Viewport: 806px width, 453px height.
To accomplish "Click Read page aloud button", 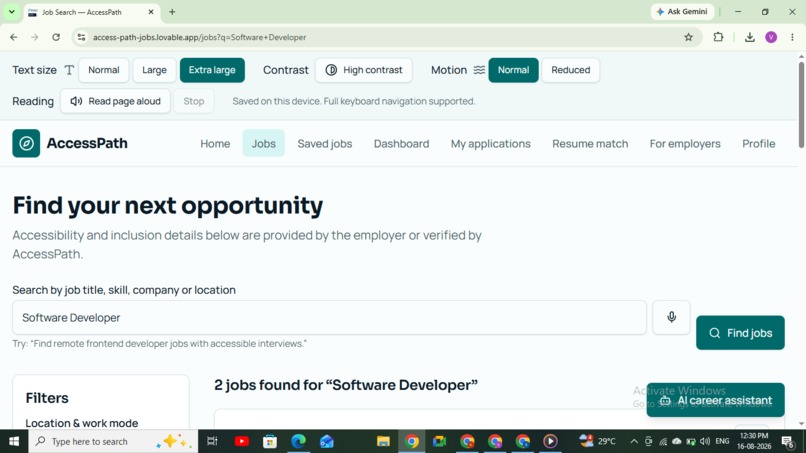I will tap(115, 101).
